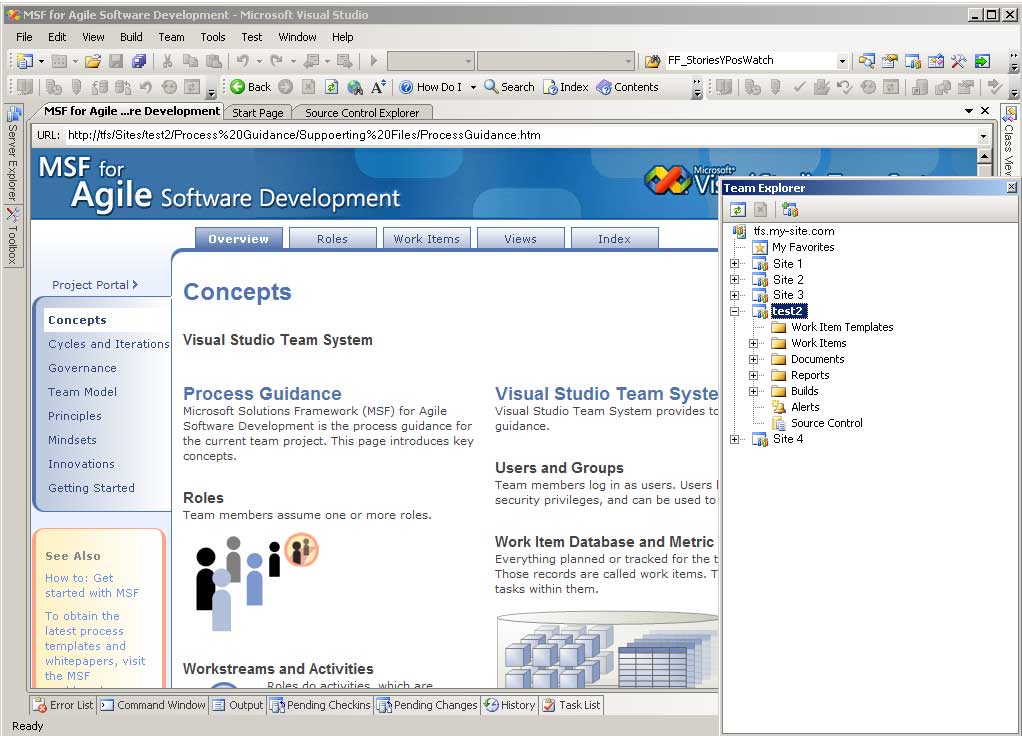Open the Tools menu
The width and height of the screenshot is (1022, 736).
pyautogui.click(x=212, y=37)
